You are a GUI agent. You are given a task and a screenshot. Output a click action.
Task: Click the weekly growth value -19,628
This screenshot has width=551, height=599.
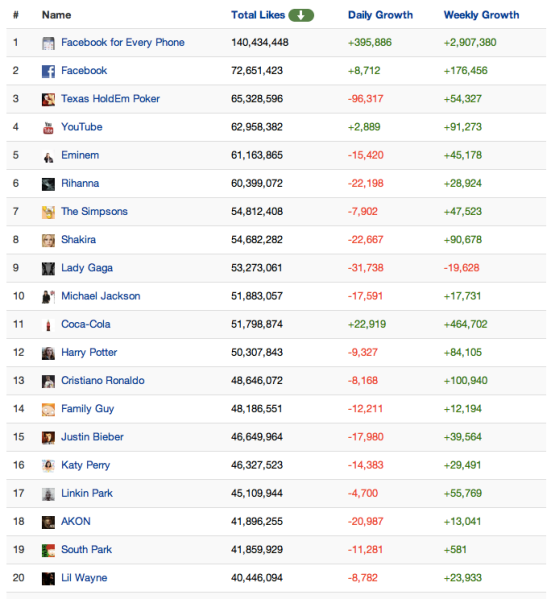click(x=461, y=268)
